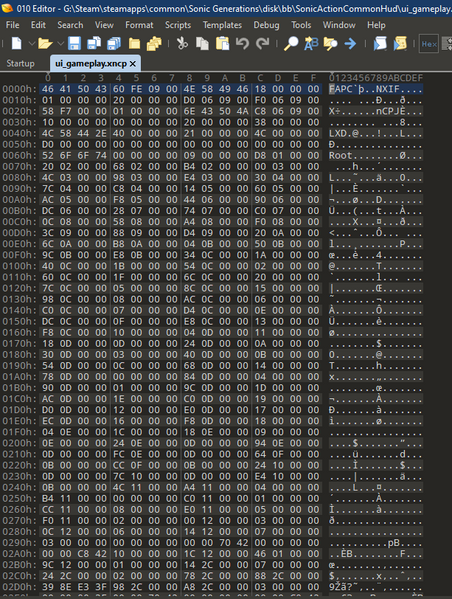This screenshot has width=452, height=599.
Task: Click the New file icon
Action: [16, 43]
